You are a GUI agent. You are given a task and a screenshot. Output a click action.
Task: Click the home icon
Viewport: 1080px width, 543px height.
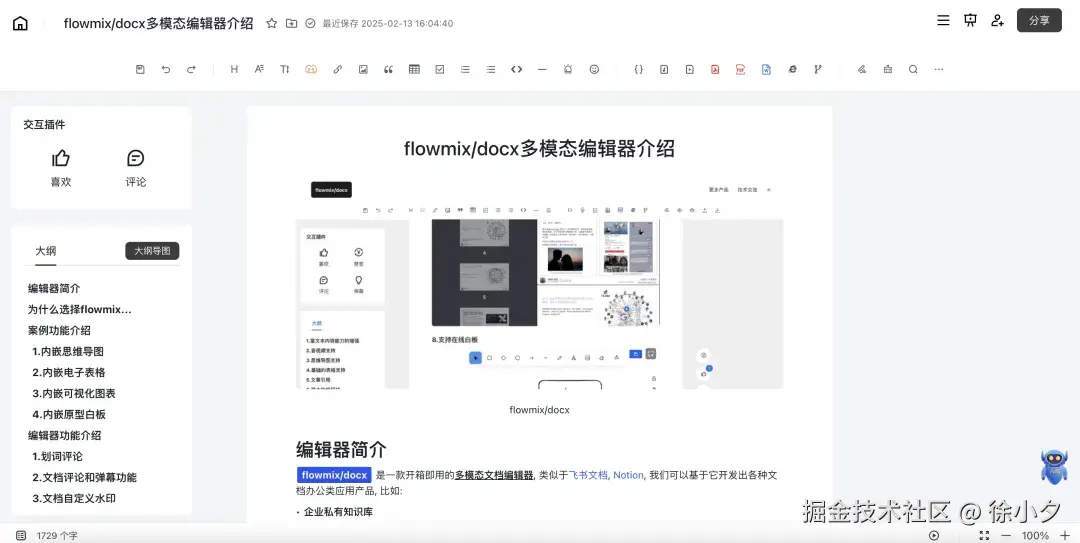coord(21,23)
